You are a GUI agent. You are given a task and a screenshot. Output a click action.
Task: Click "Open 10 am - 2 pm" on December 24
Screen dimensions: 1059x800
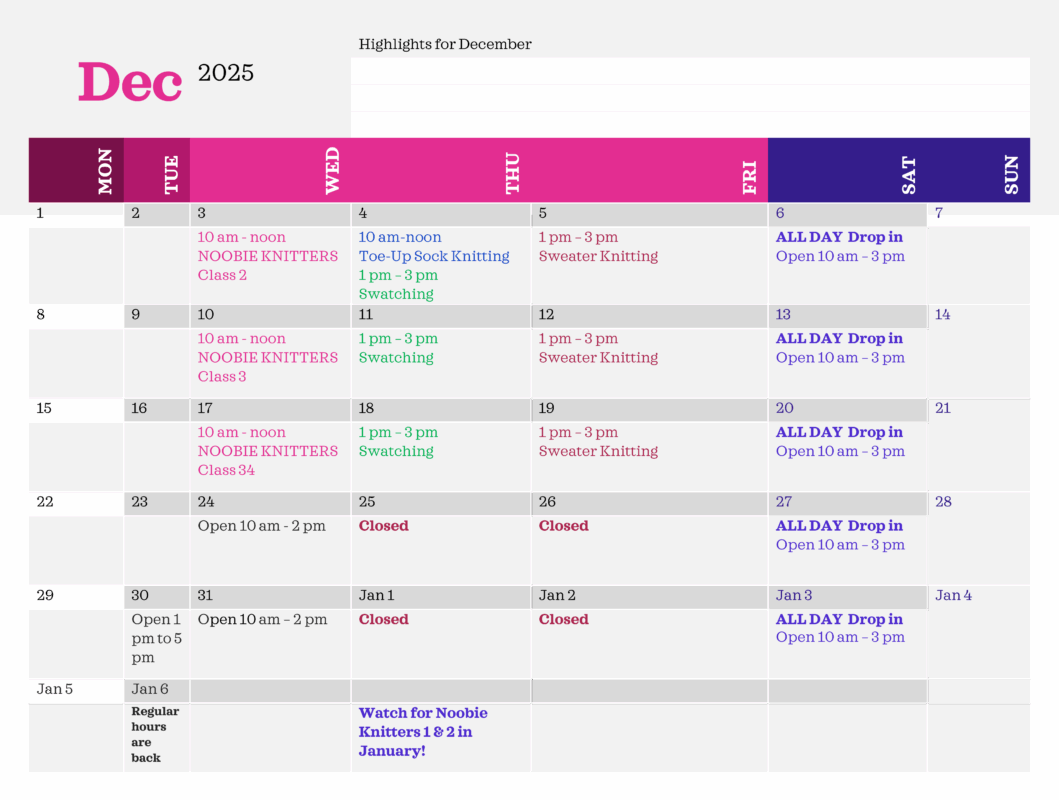(261, 526)
